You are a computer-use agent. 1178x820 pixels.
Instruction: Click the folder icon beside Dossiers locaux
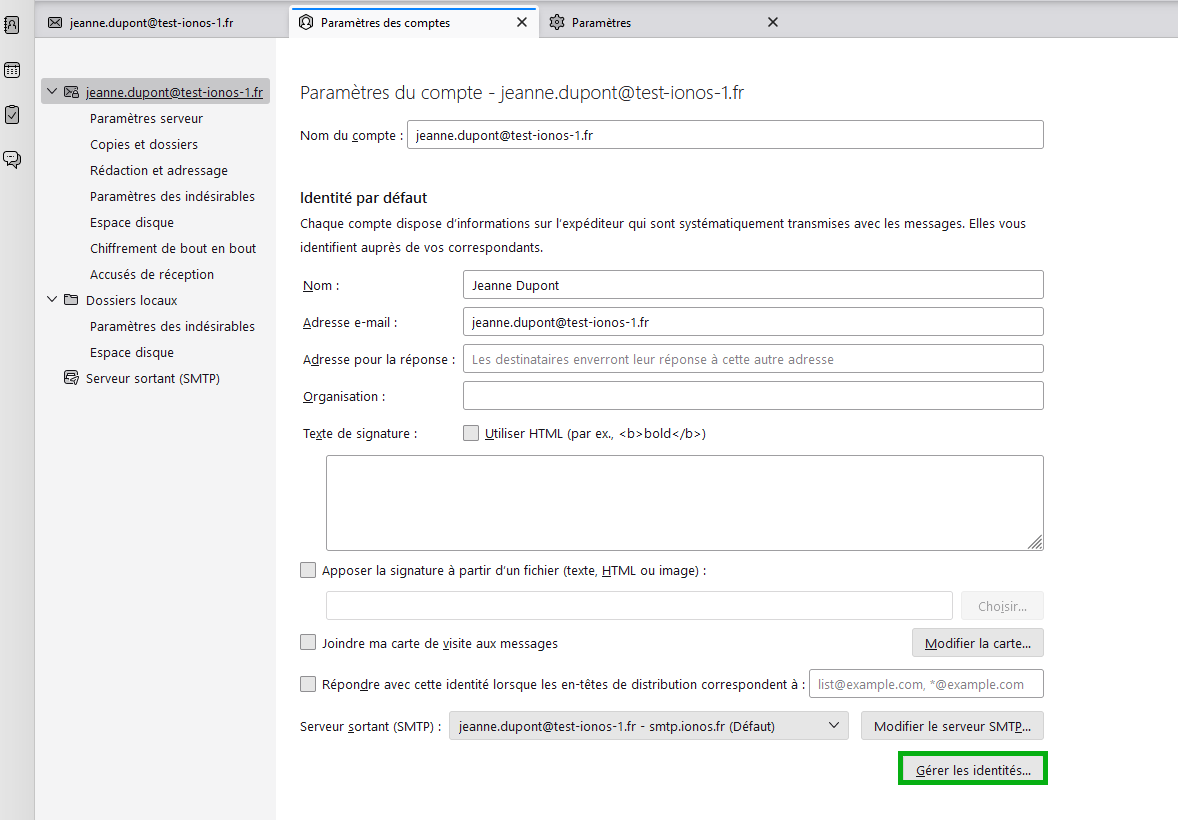click(x=71, y=300)
